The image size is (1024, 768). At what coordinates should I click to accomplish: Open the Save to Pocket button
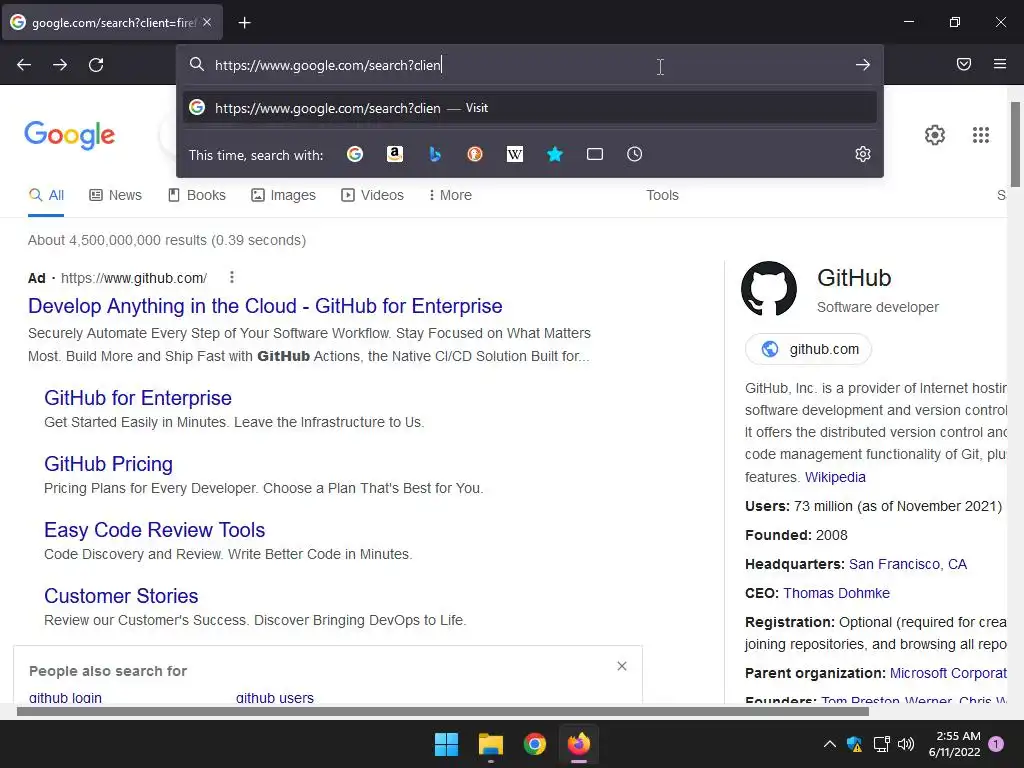click(x=963, y=64)
